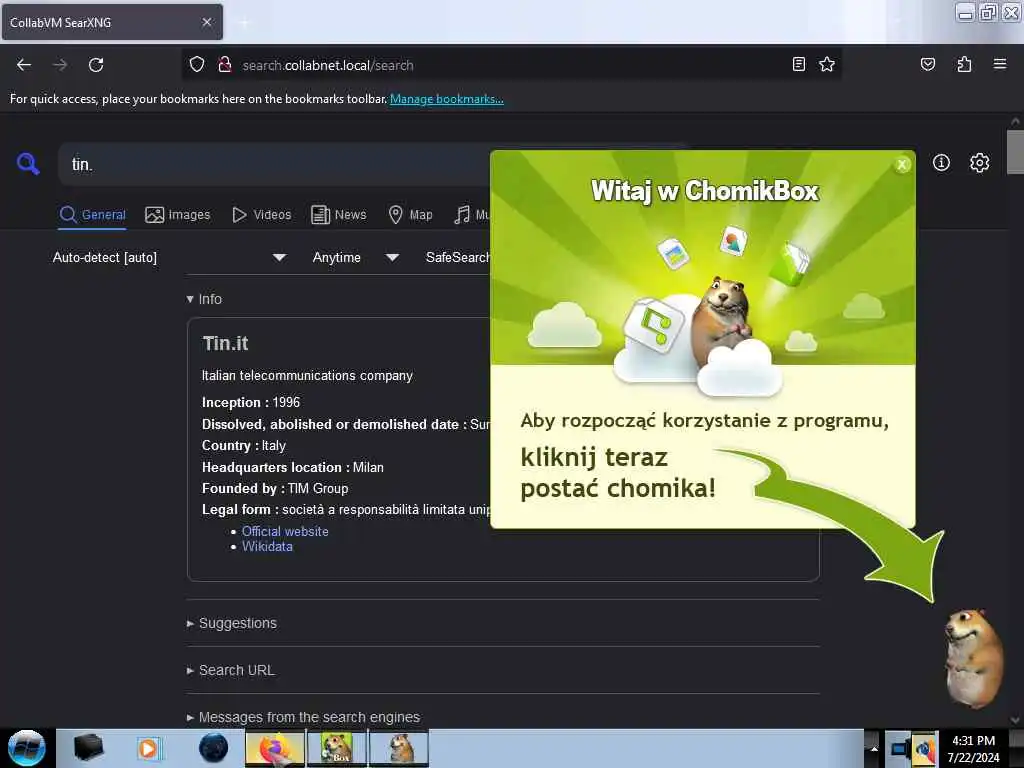Screen dimensions: 1024x768
Task: Open the Extensions puzzle icon
Action: click(x=964, y=65)
